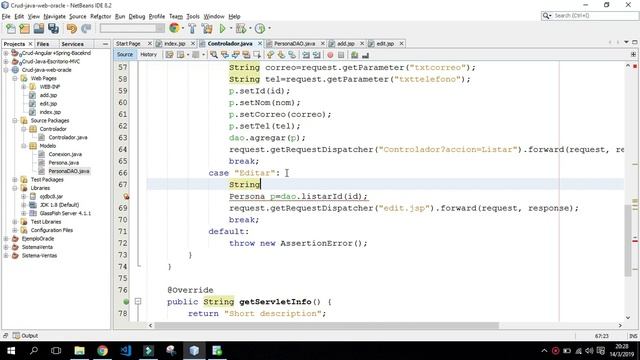Click the Shift Line Left icon
The image size is (640, 360).
(306, 55)
